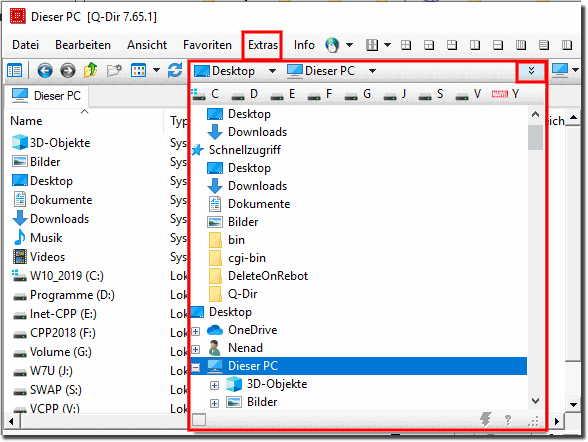588x442 pixels.
Task: Click the double-chevron tree dropdown button
Action: [531, 70]
